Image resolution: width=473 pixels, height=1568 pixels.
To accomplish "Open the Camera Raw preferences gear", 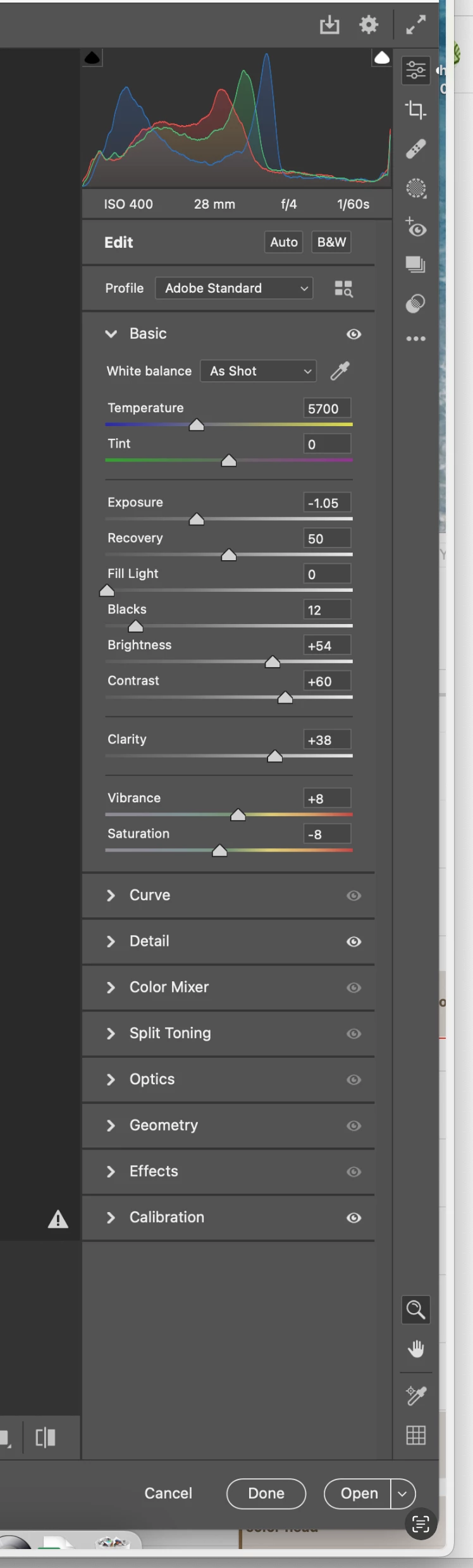I will [x=369, y=25].
